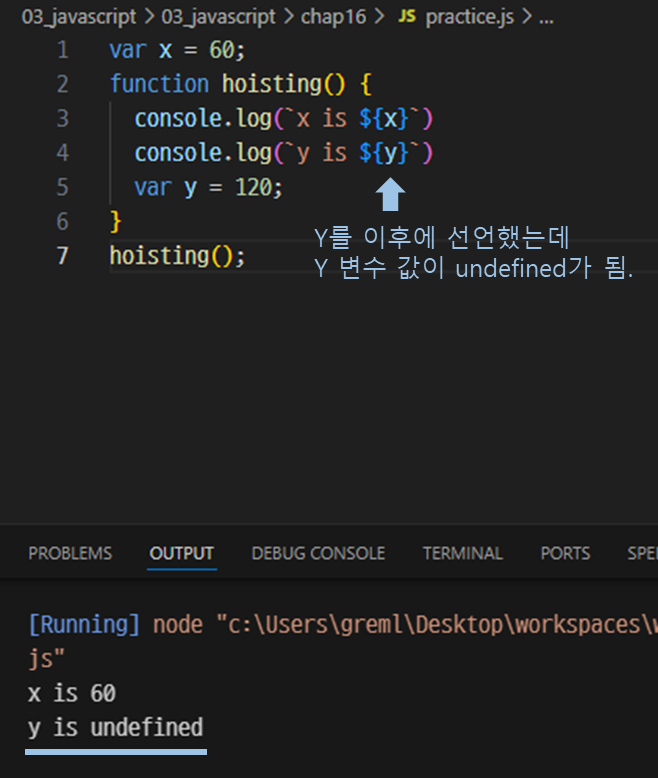Viewport: 658px width, 778px height.
Task: Click the 'y is undefined' output line
Action: point(116,728)
